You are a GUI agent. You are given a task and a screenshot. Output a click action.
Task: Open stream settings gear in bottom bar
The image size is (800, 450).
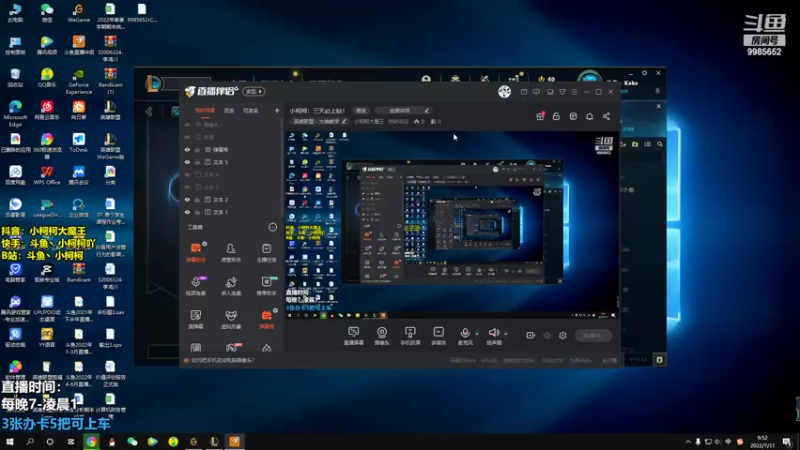point(563,335)
